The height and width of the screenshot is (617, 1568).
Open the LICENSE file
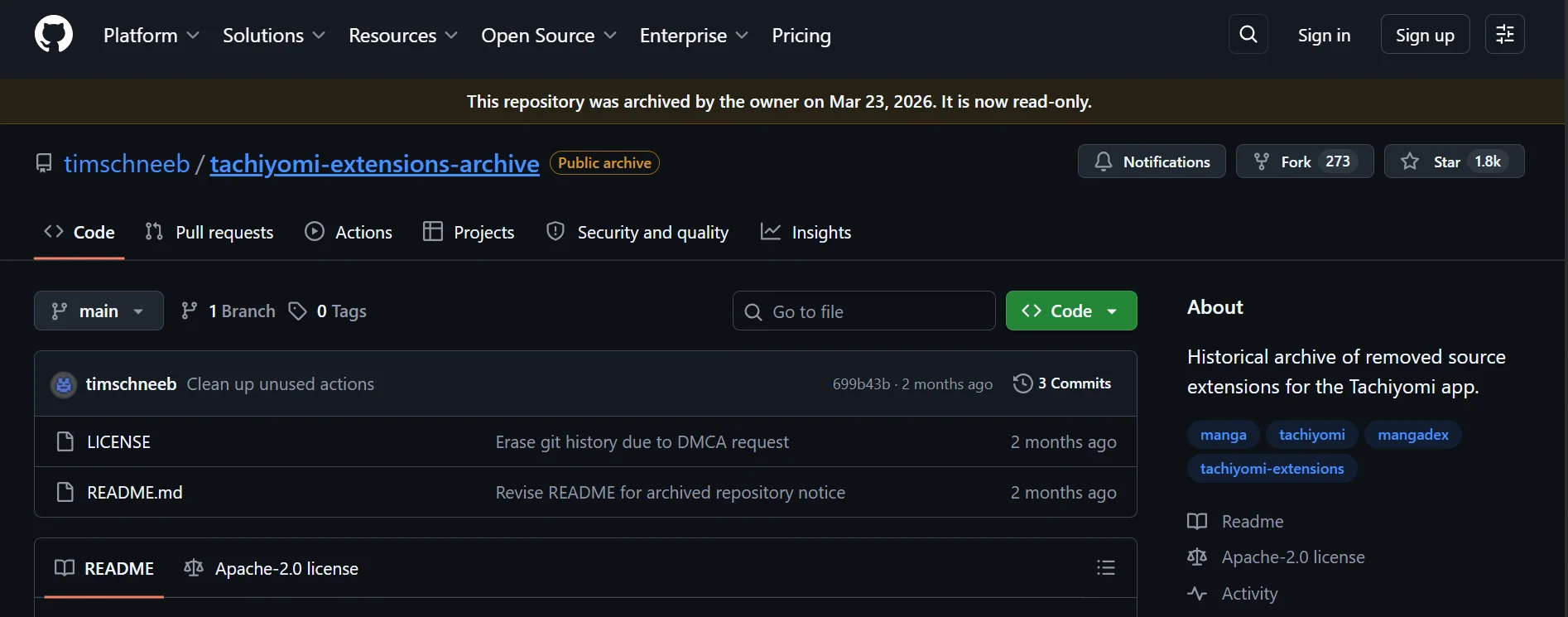(x=118, y=441)
